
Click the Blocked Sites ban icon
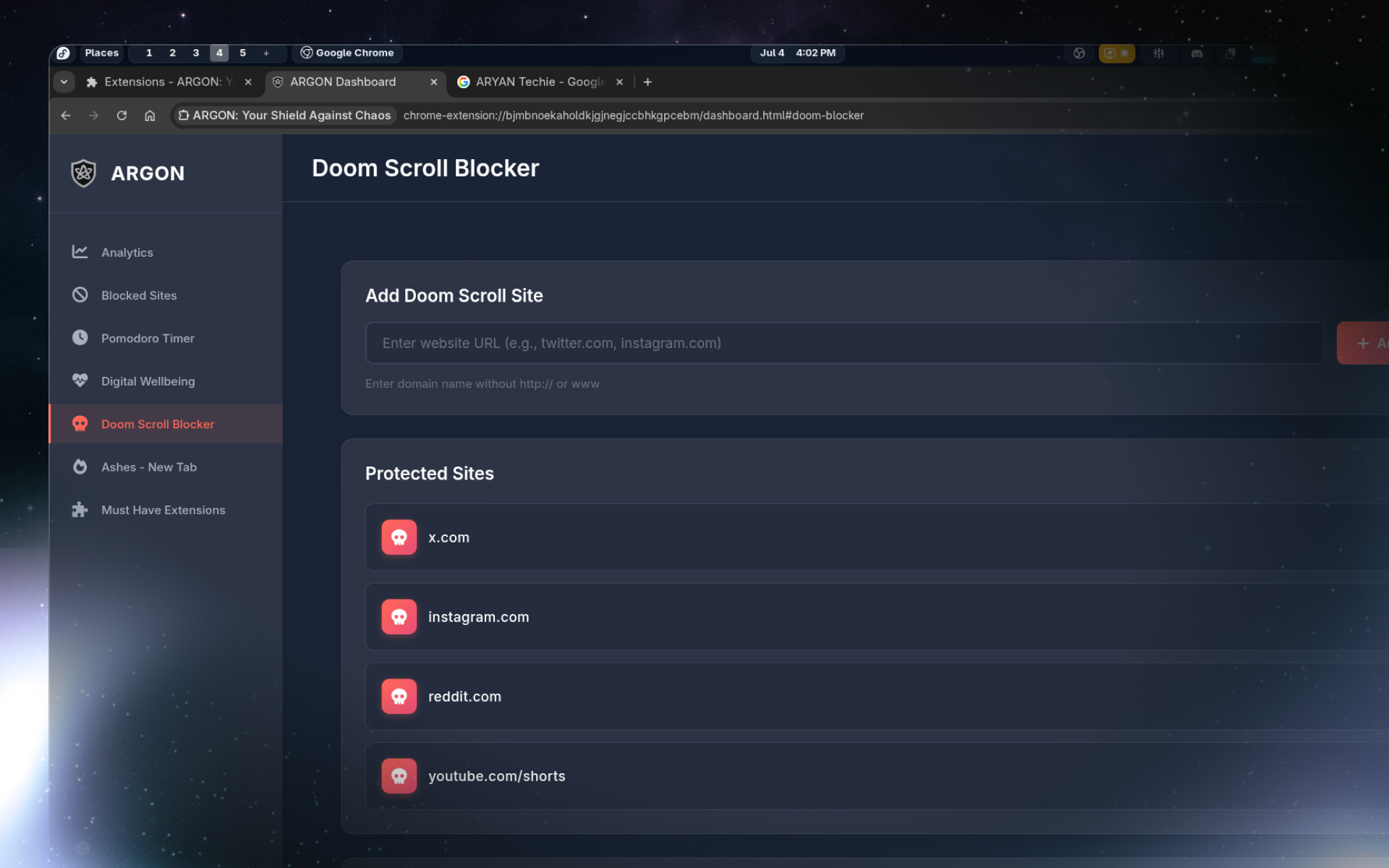click(80, 295)
